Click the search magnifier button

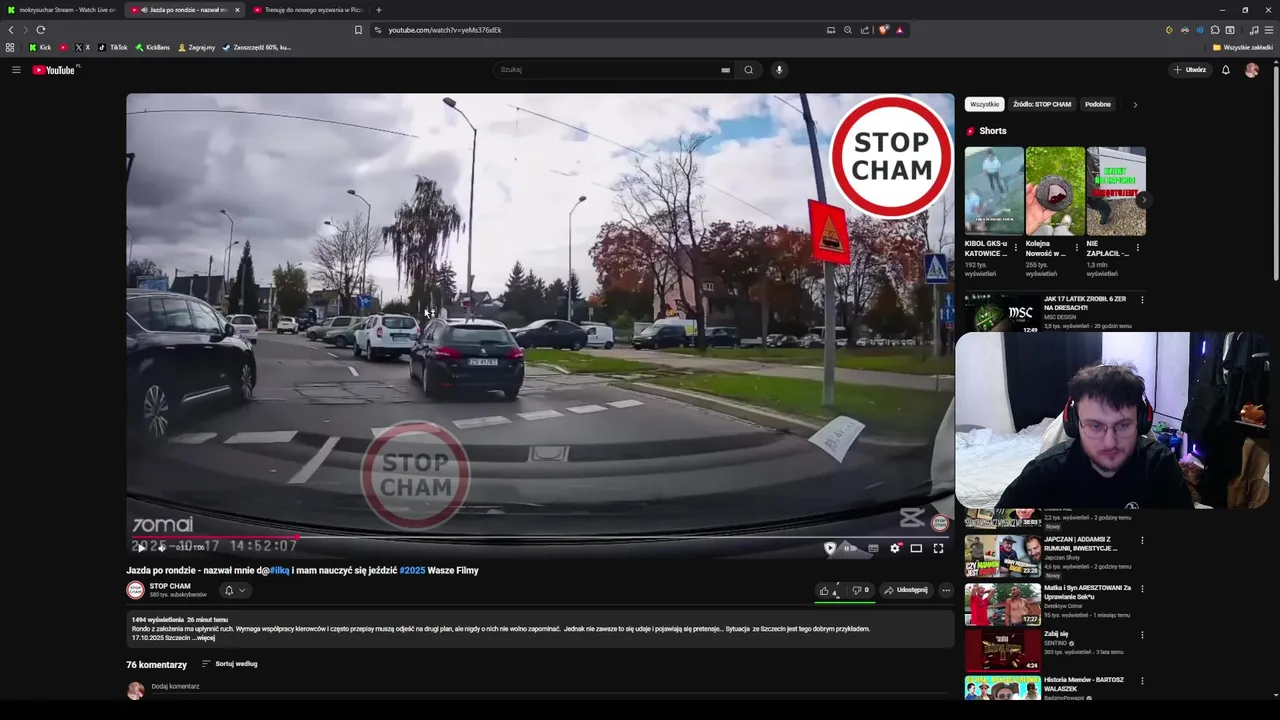click(x=748, y=70)
